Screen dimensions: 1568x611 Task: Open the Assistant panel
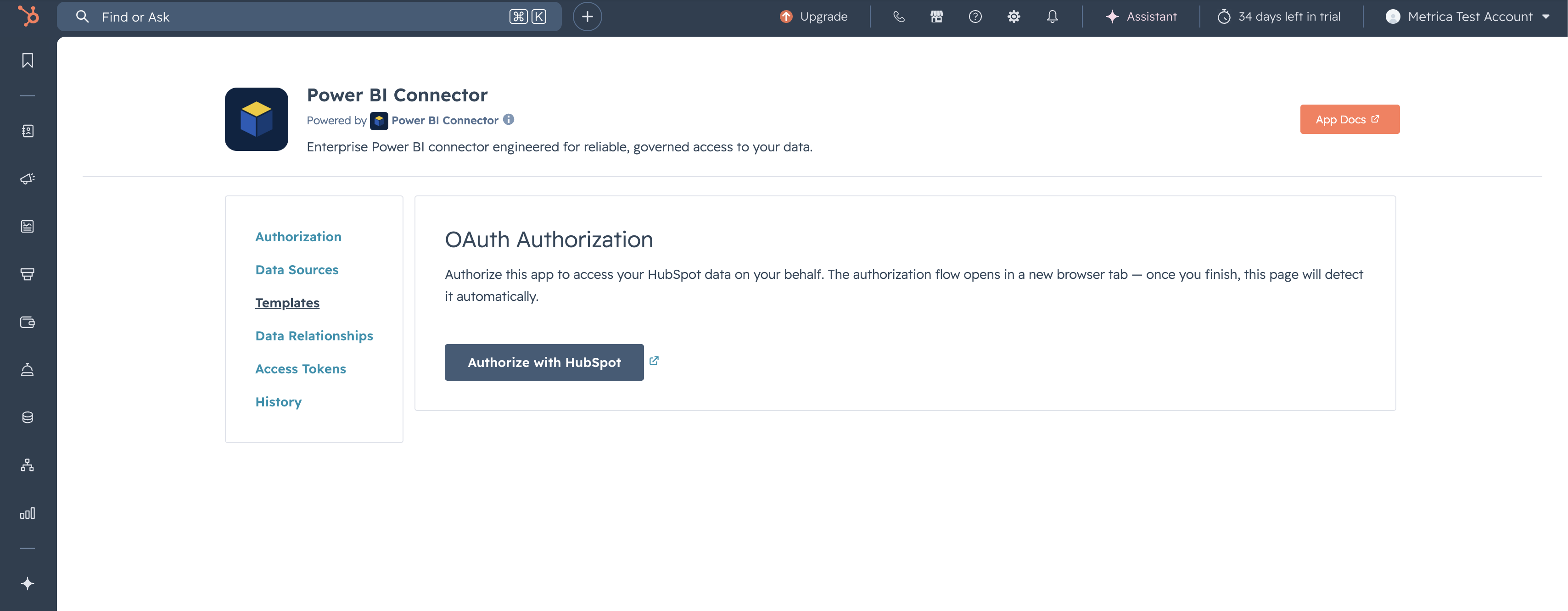(1141, 17)
